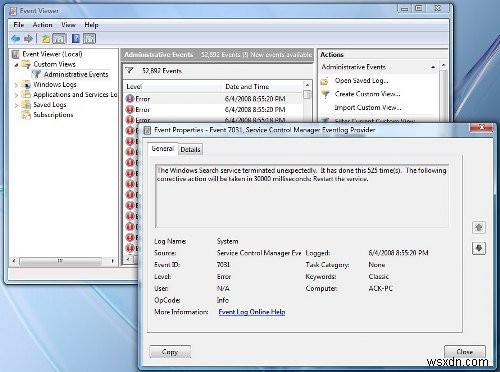Click the Open Saved Log folder icon
This screenshot has height=372, width=500.
[x=325, y=81]
